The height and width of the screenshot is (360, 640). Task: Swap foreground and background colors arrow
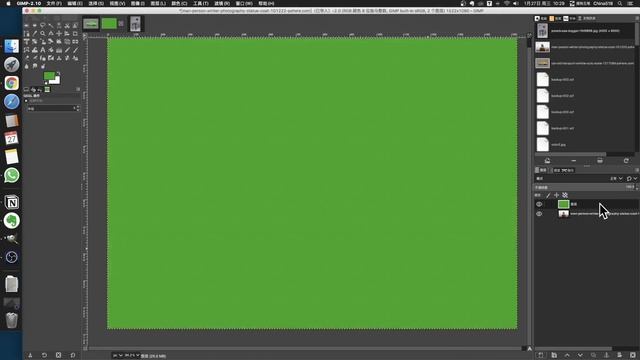point(58,73)
